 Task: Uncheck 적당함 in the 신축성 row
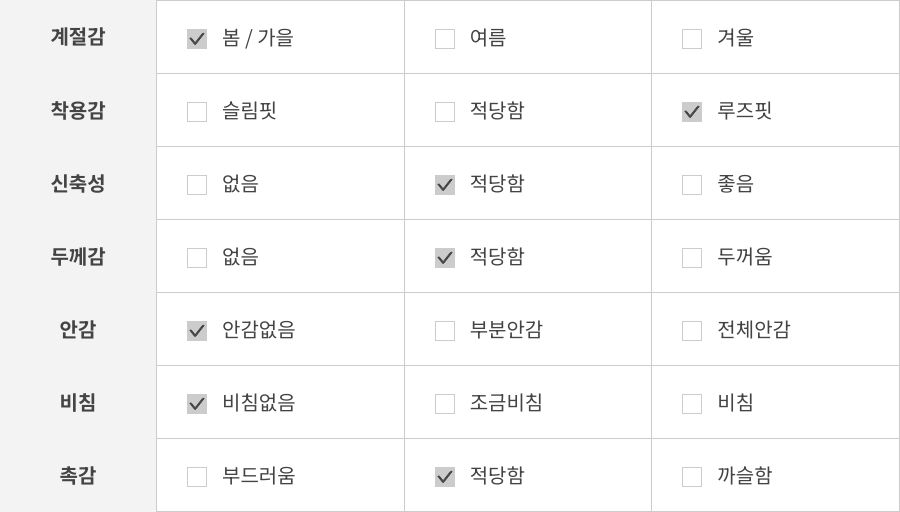(x=445, y=185)
